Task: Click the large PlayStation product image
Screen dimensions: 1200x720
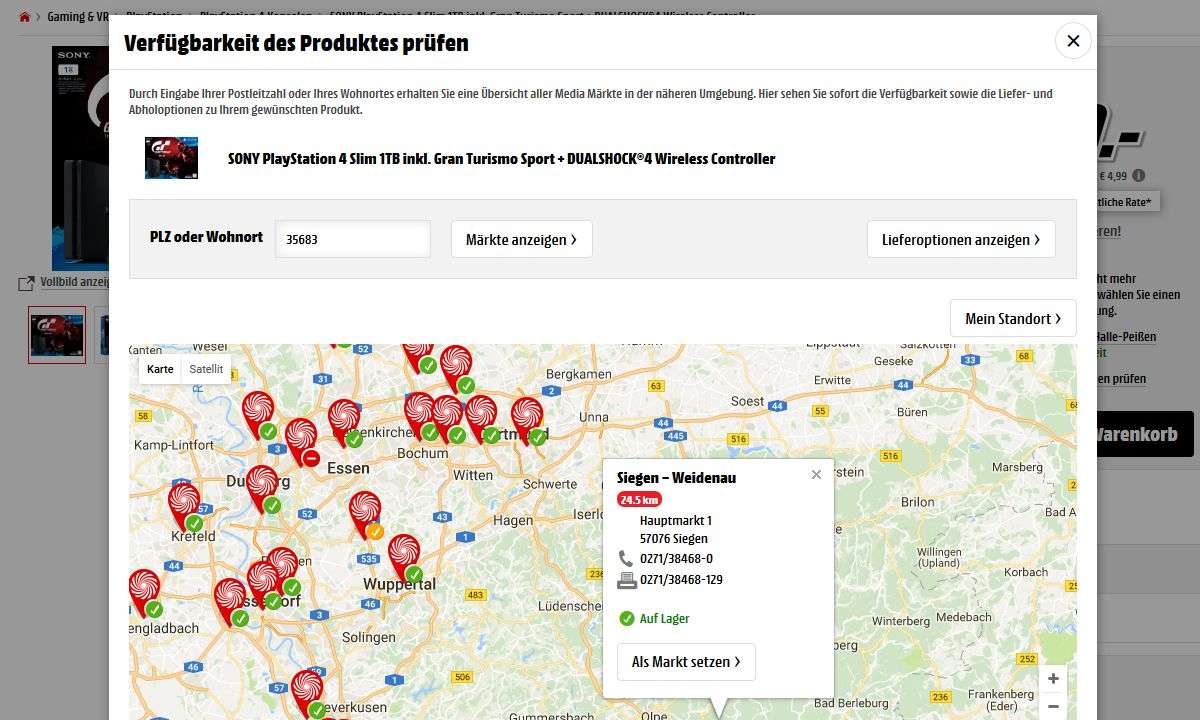Action: (80, 158)
